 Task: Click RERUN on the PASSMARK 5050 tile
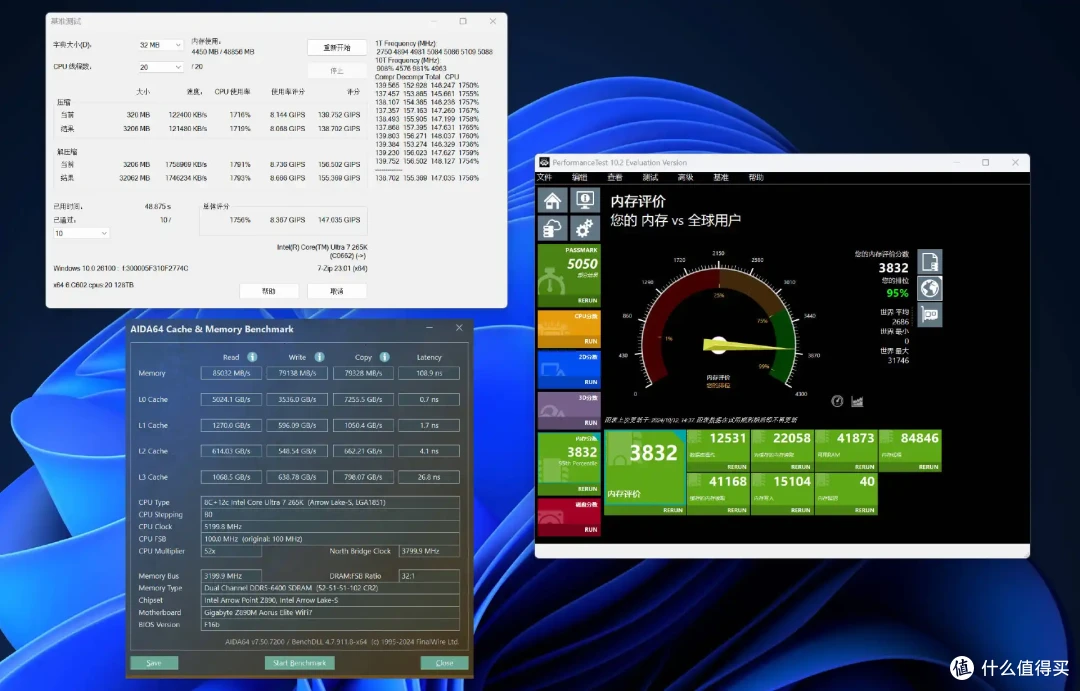pos(588,300)
